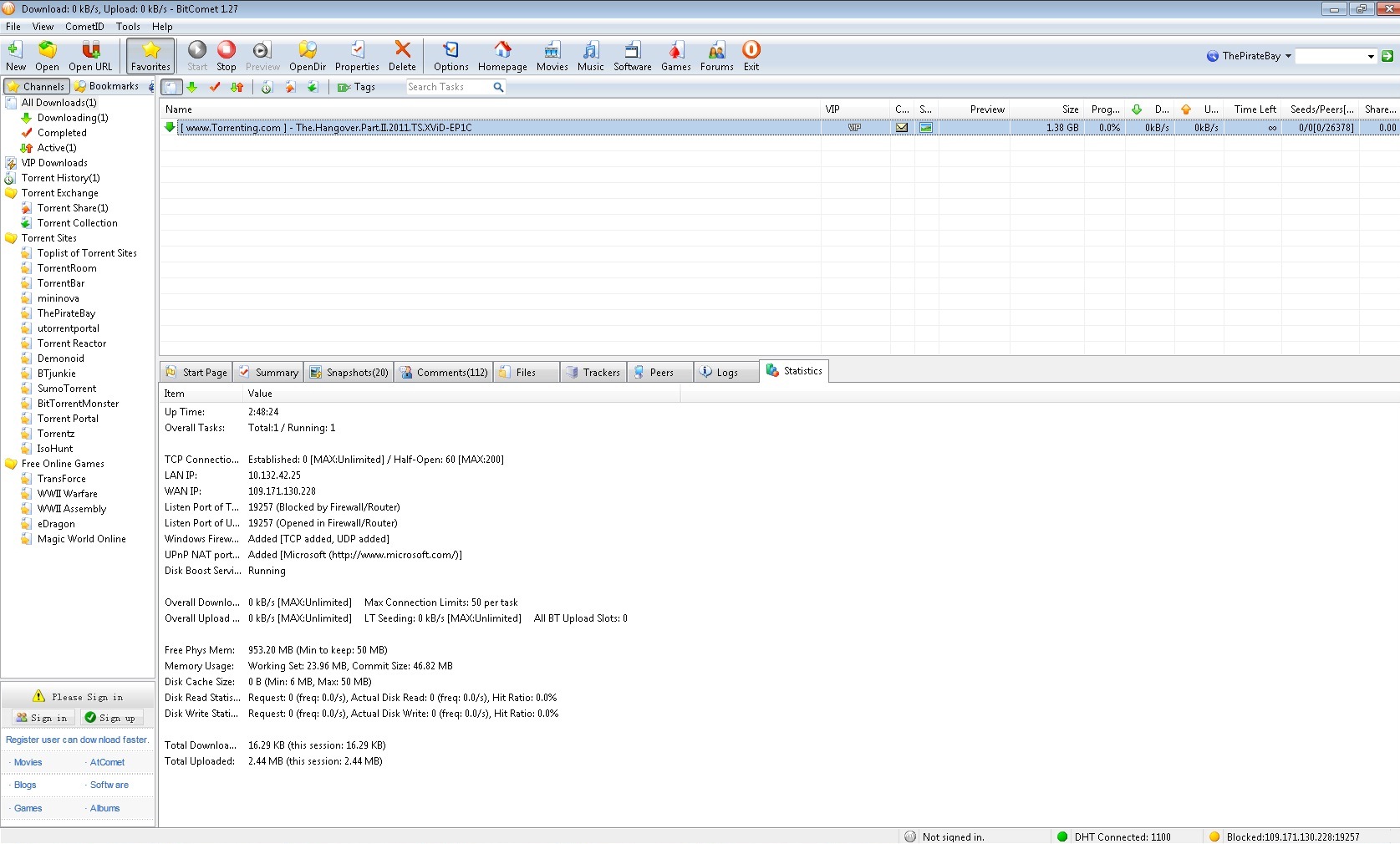Click the Games toolbar icon
This screenshot has width=1400, height=844.
(675, 56)
